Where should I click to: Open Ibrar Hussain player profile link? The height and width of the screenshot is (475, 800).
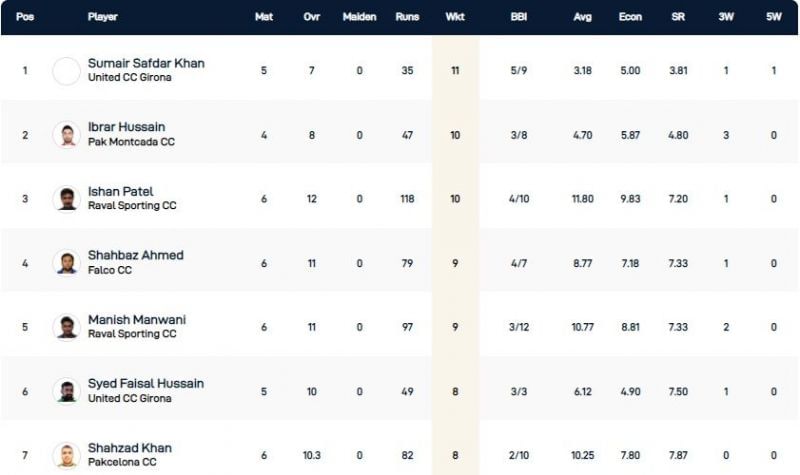point(126,127)
